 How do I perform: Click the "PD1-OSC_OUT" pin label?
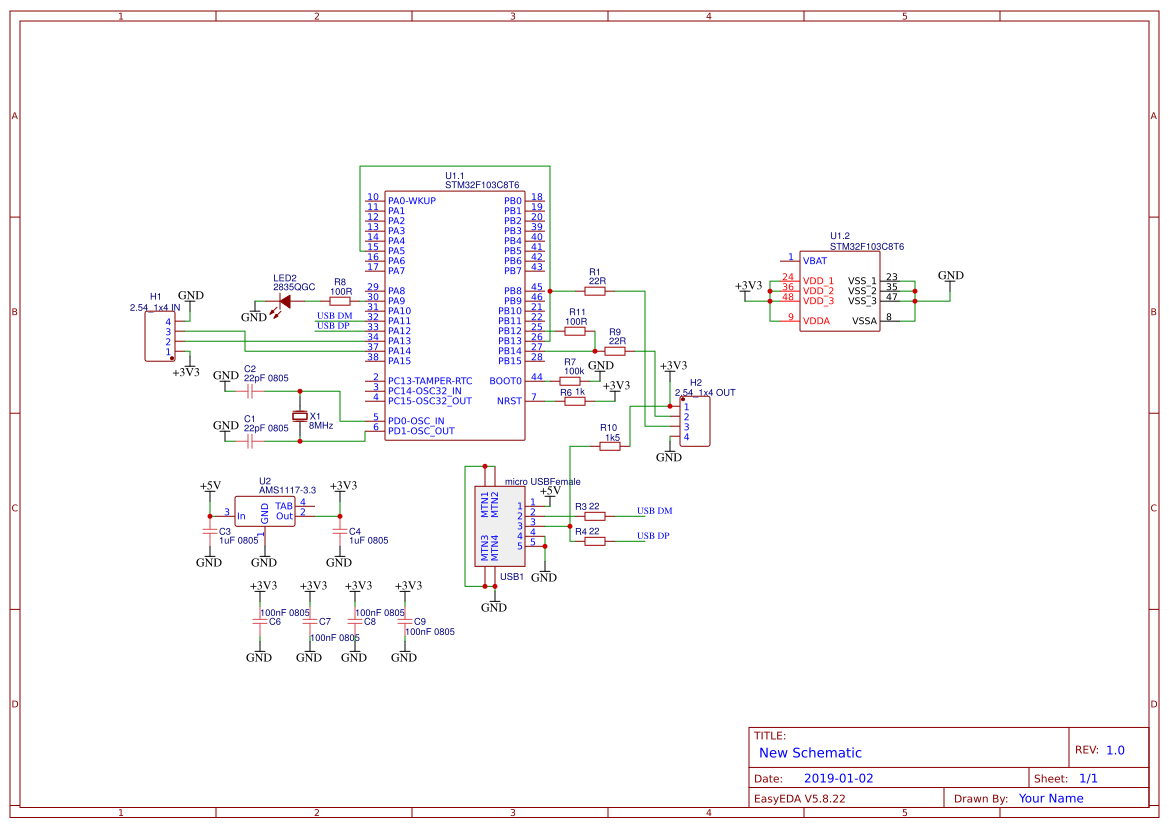(x=420, y=432)
